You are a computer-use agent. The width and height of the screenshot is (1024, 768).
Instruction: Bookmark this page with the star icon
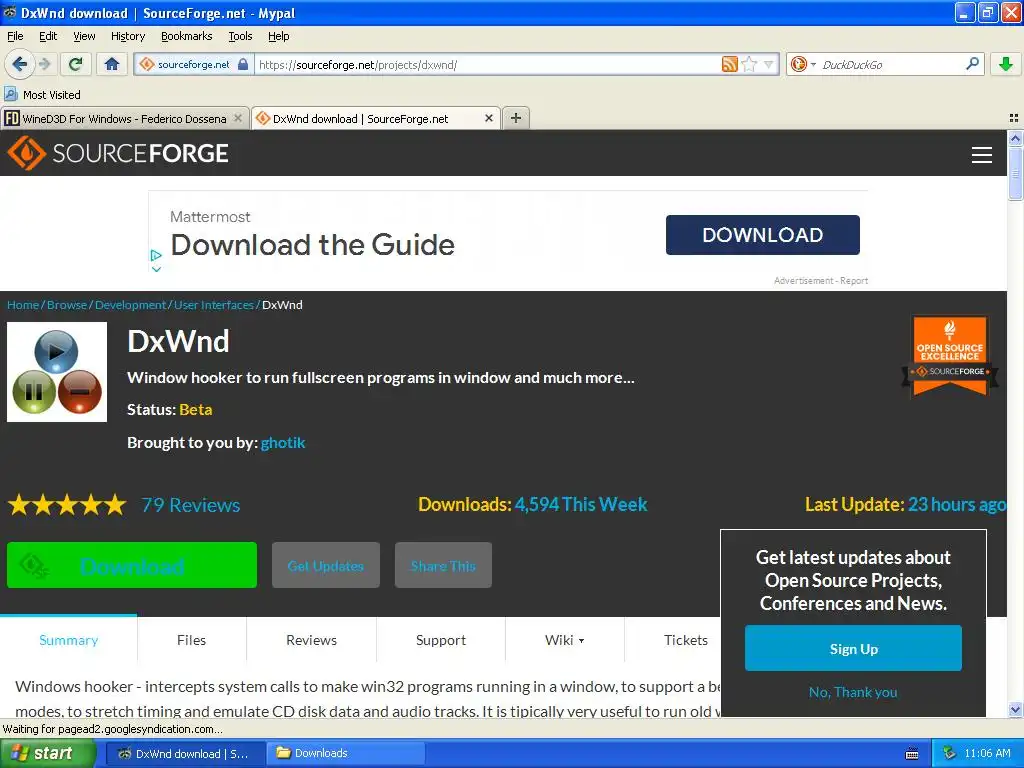click(750, 64)
